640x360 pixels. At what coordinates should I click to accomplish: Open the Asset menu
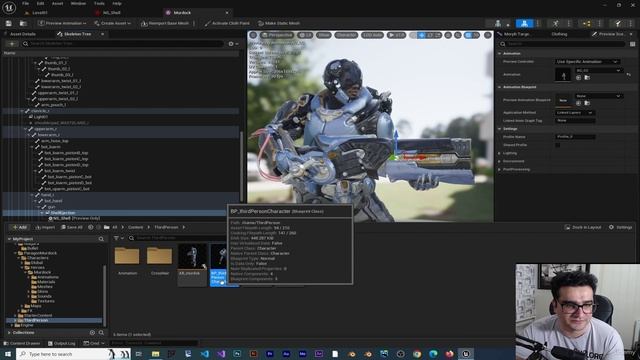point(58,3)
